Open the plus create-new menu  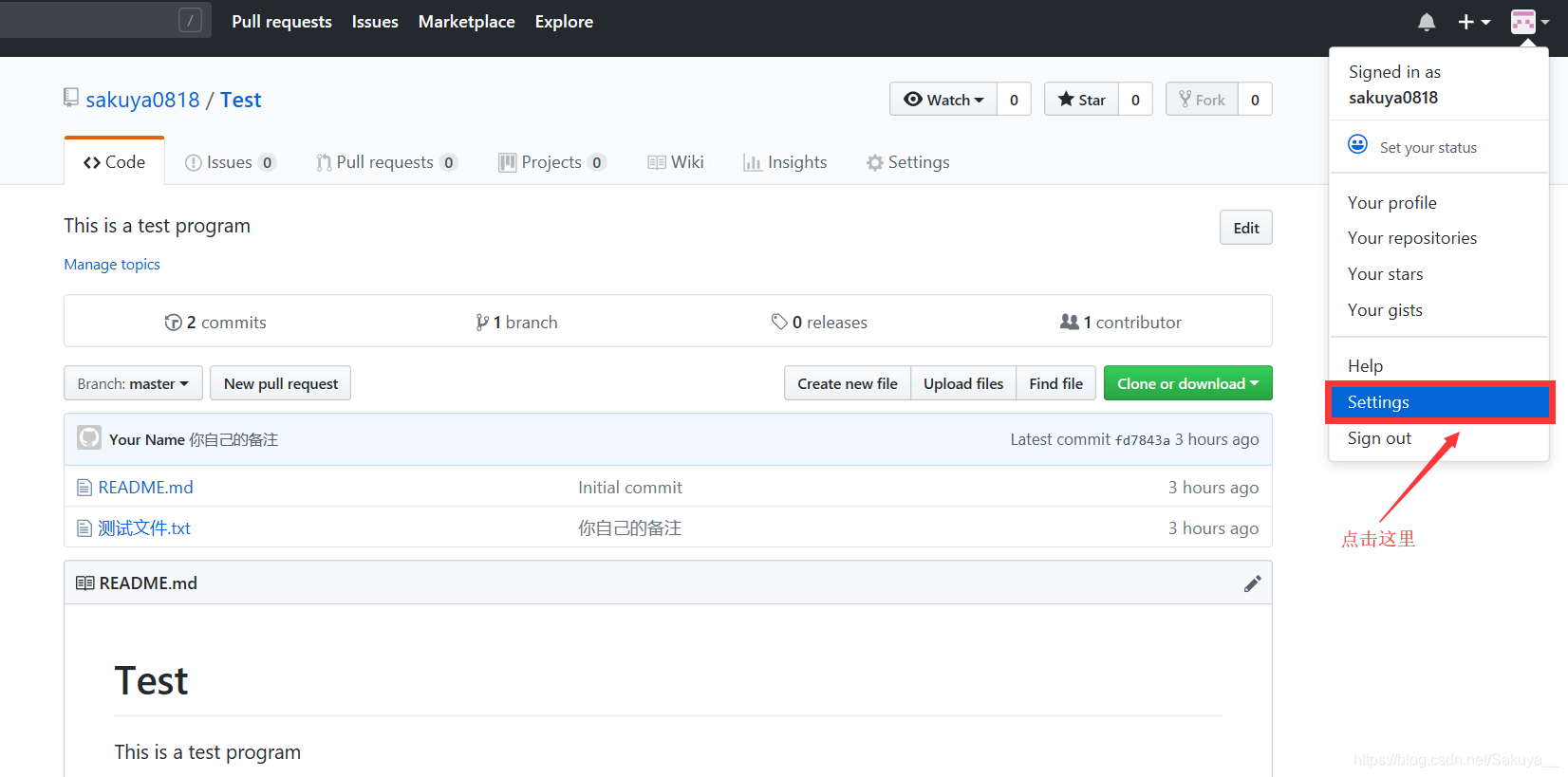(1474, 22)
